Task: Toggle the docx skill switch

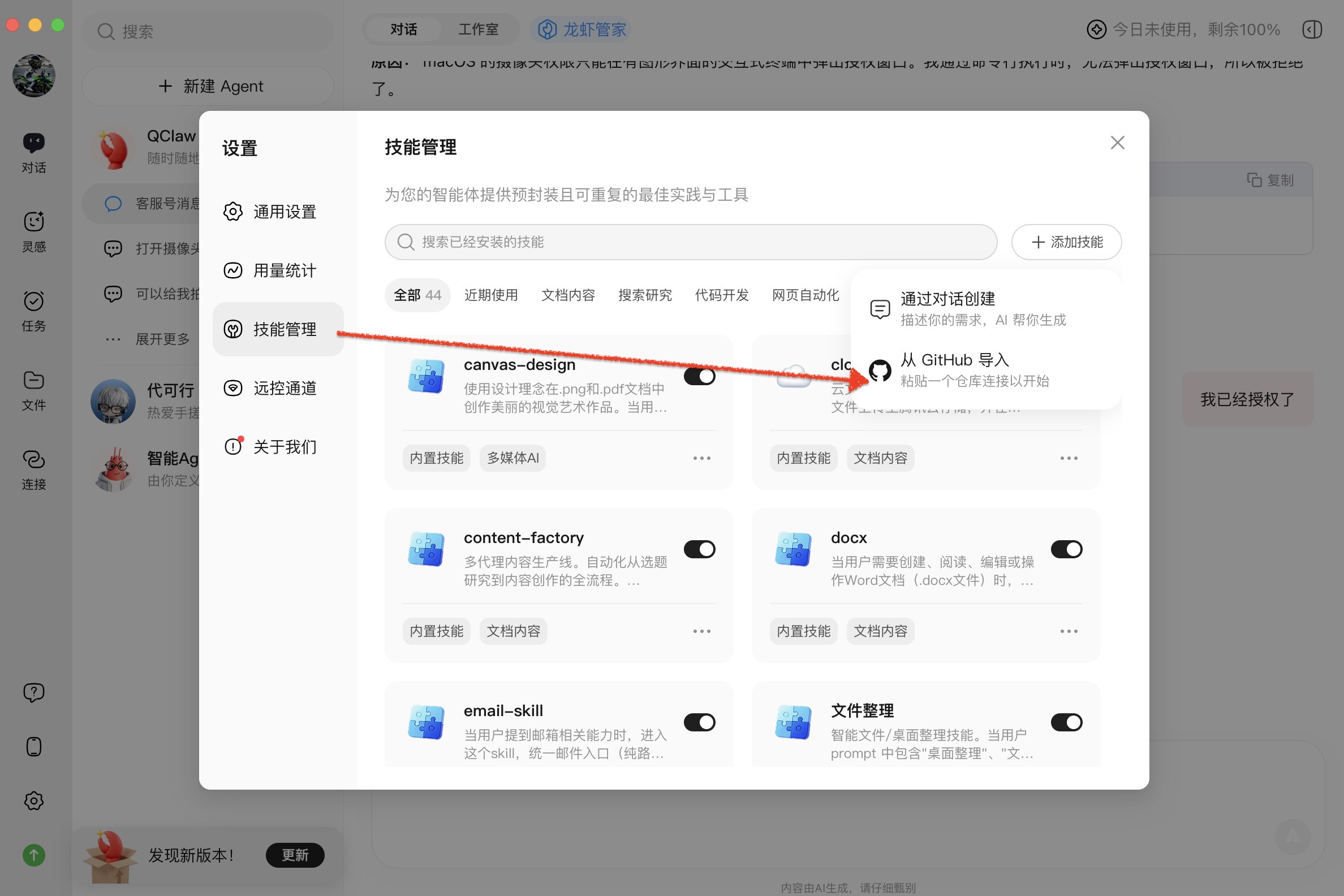Action: click(1066, 549)
